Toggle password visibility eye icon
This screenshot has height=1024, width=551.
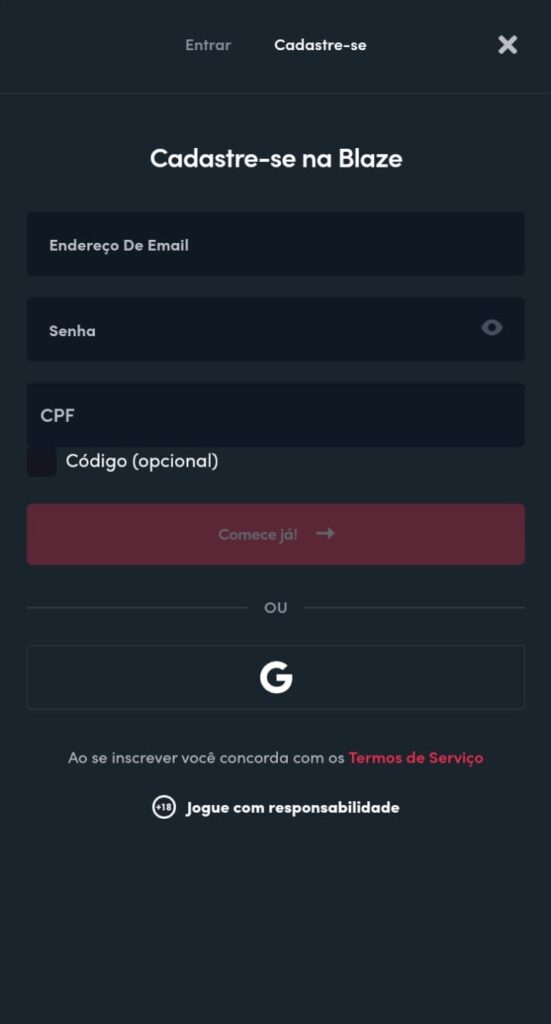pos(492,327)
